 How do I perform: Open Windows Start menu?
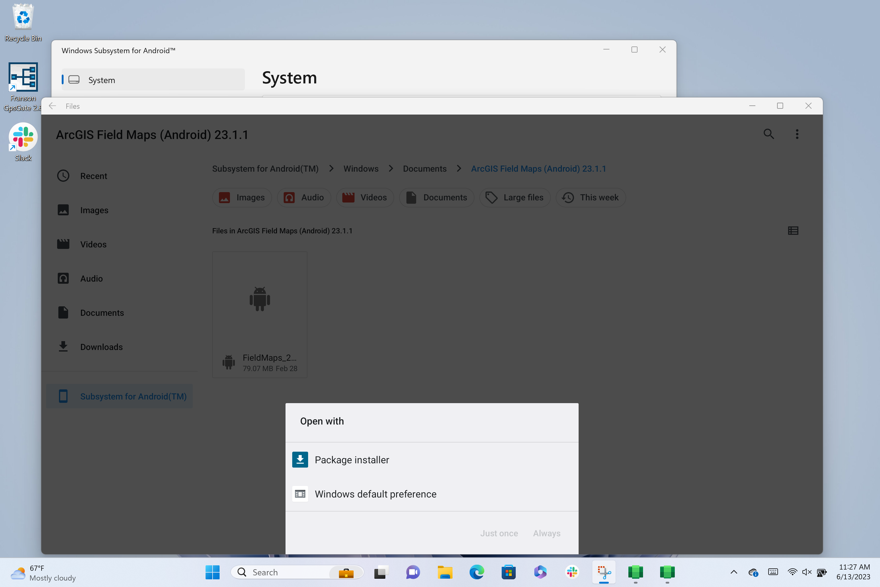(x=213, y=572)
